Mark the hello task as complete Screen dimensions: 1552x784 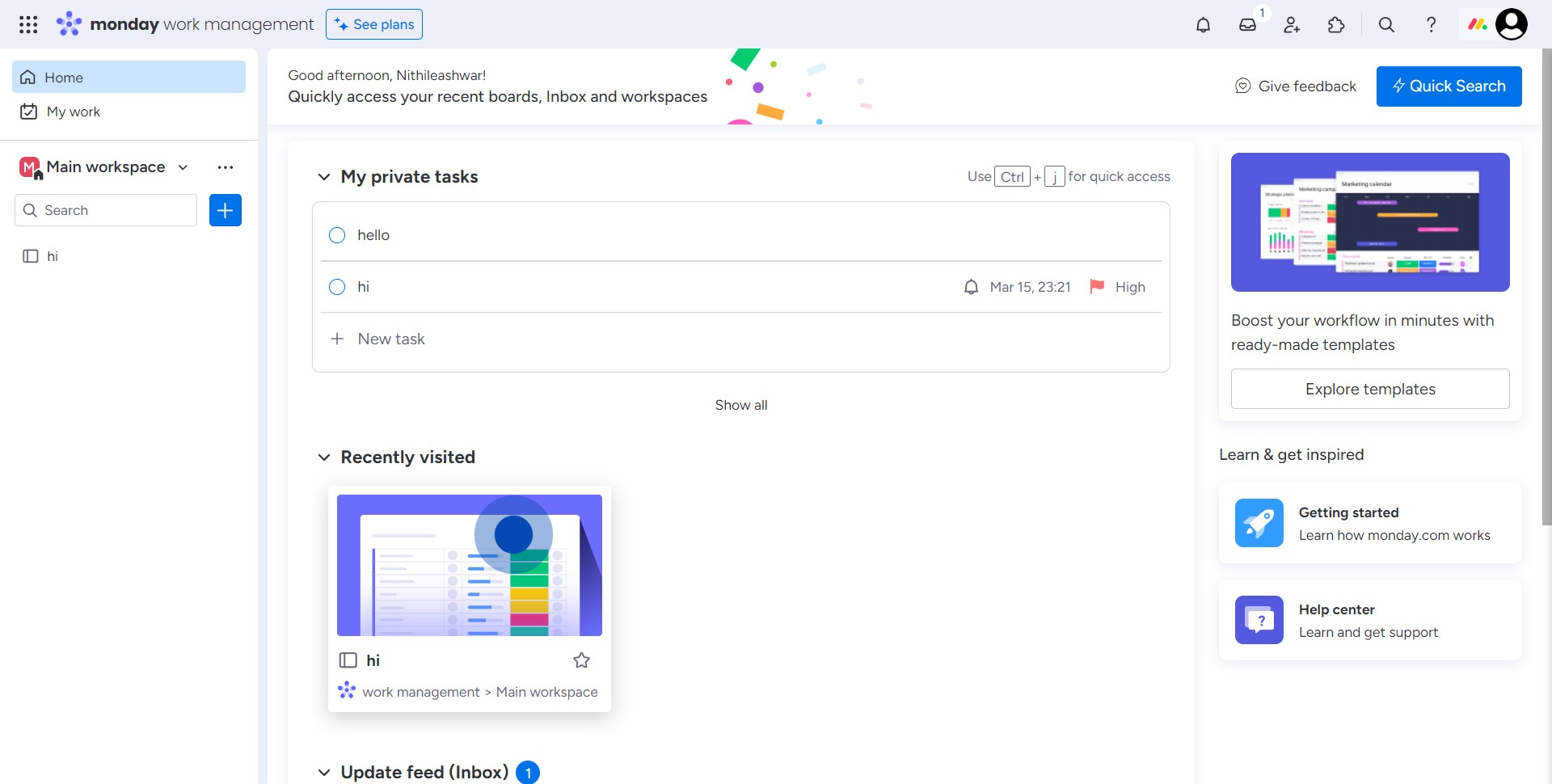(x=337, y=235)
